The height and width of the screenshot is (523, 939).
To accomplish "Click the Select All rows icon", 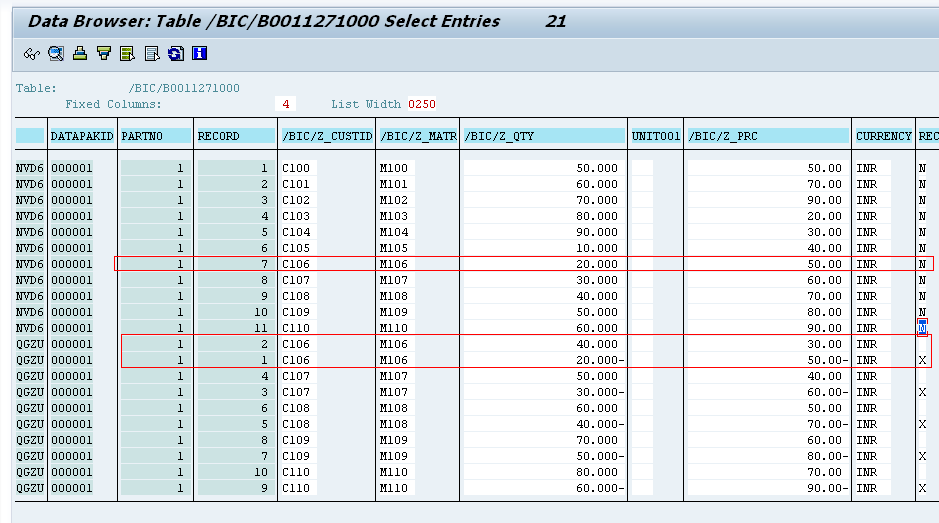I will coord(127,54).
